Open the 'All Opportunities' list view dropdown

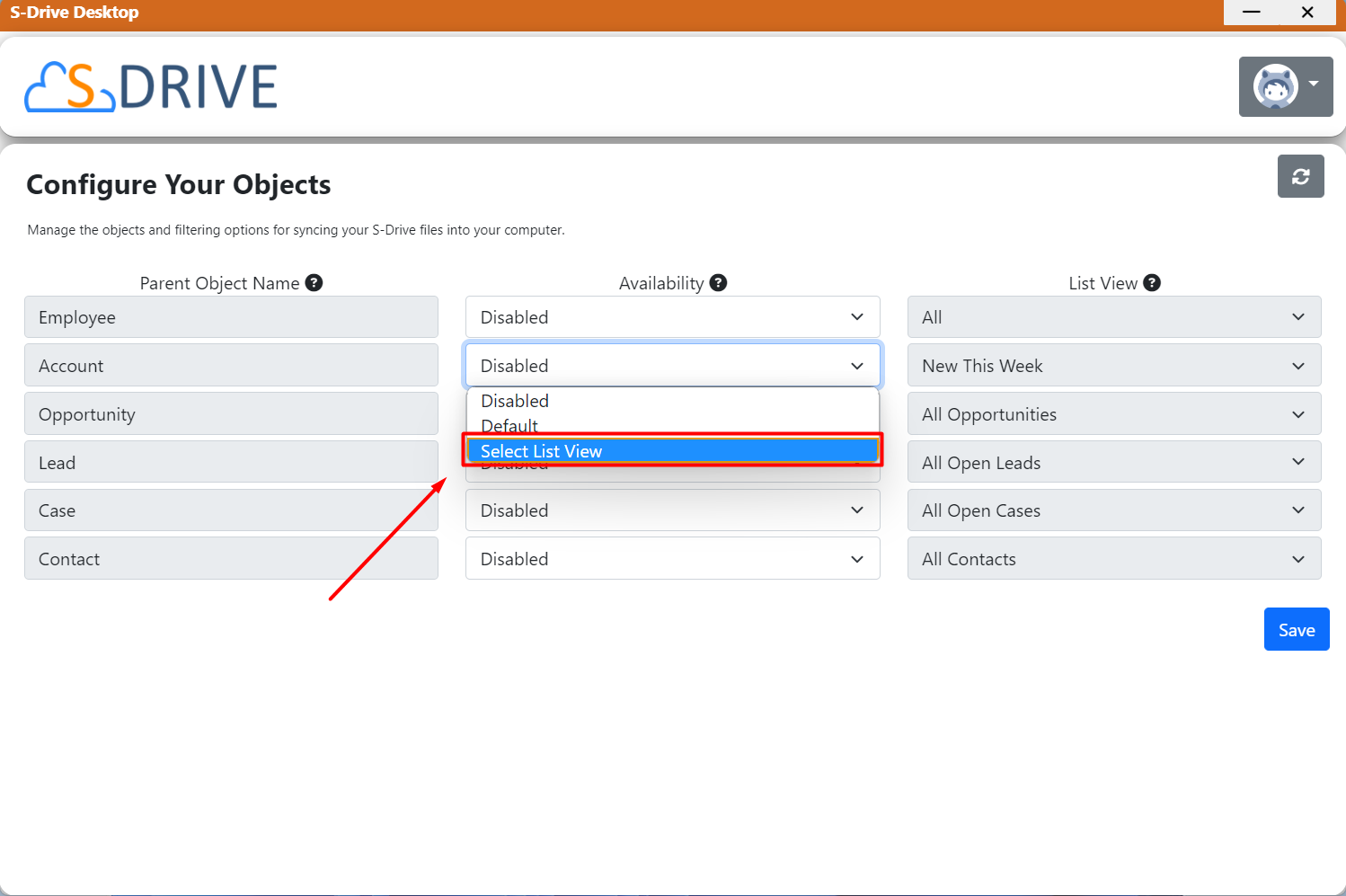(1113, 414)
